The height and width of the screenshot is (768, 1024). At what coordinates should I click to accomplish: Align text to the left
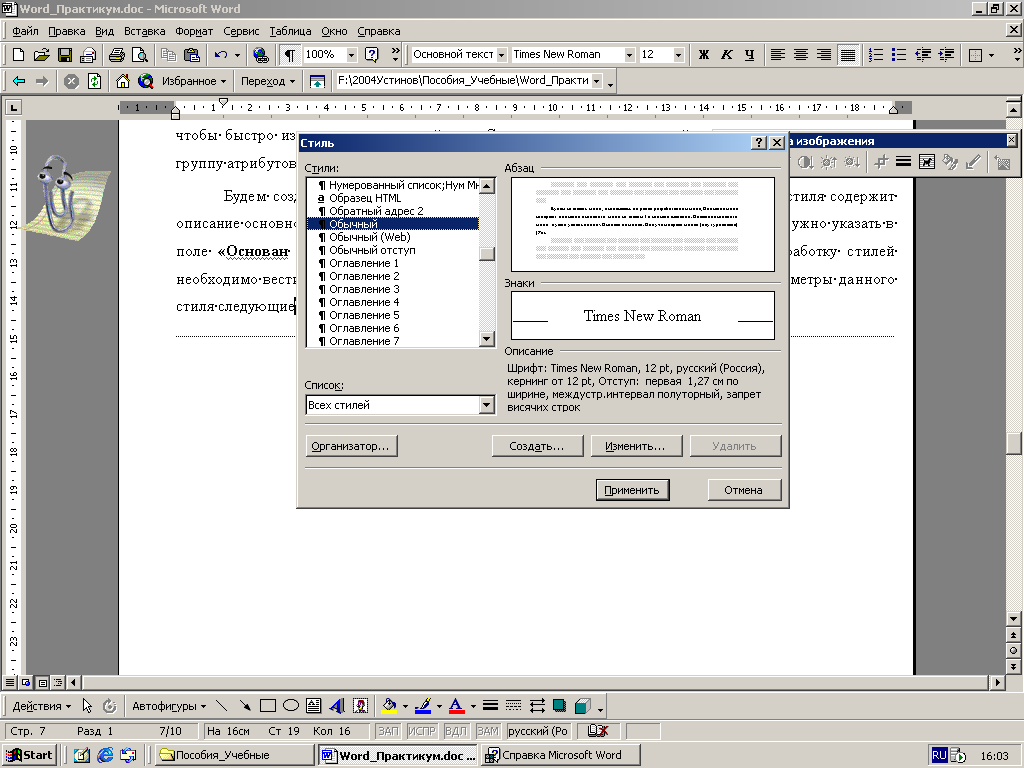(x=777, y=55)
